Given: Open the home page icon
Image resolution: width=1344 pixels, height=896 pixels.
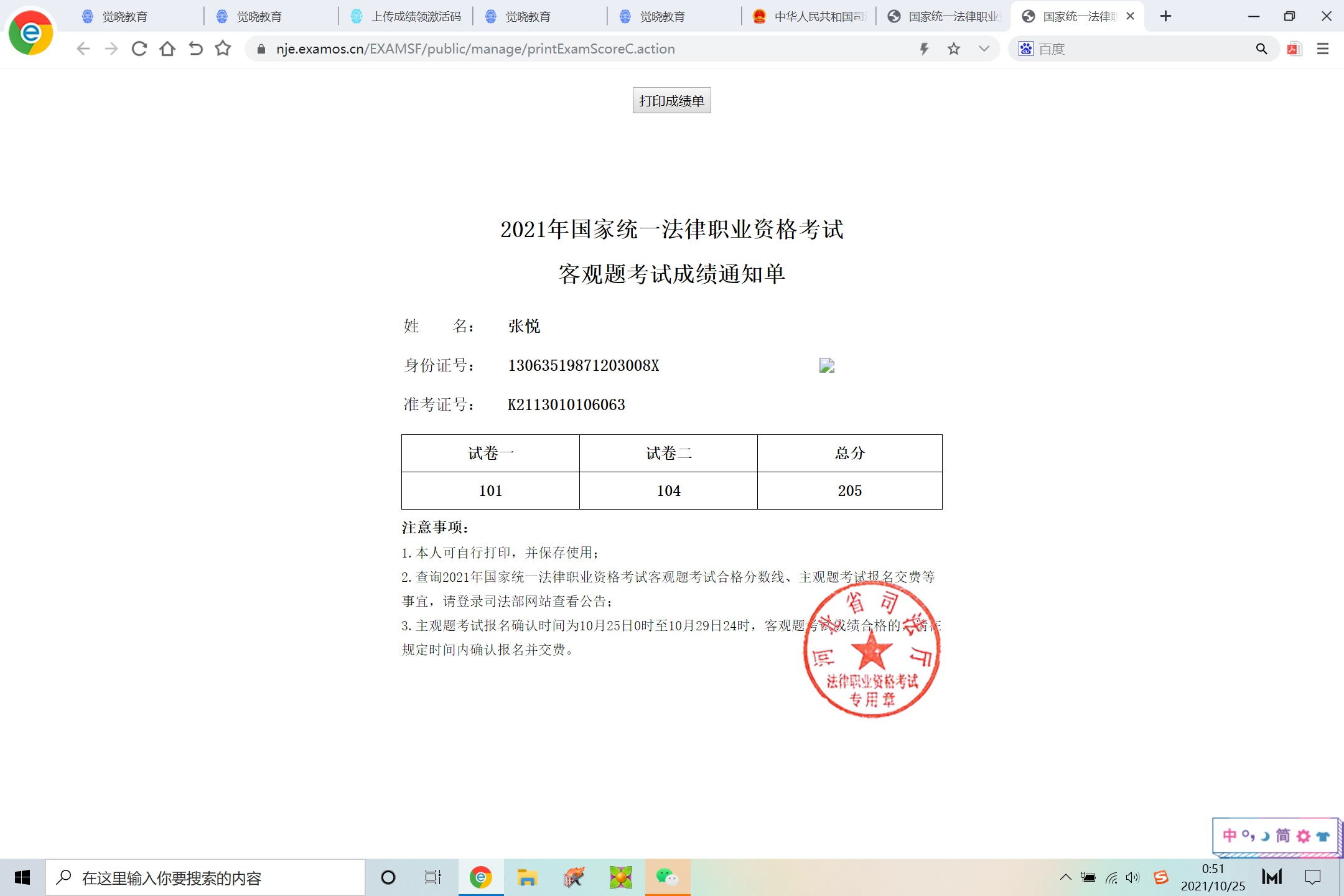Looking at the screenshot, I should 167,49.
